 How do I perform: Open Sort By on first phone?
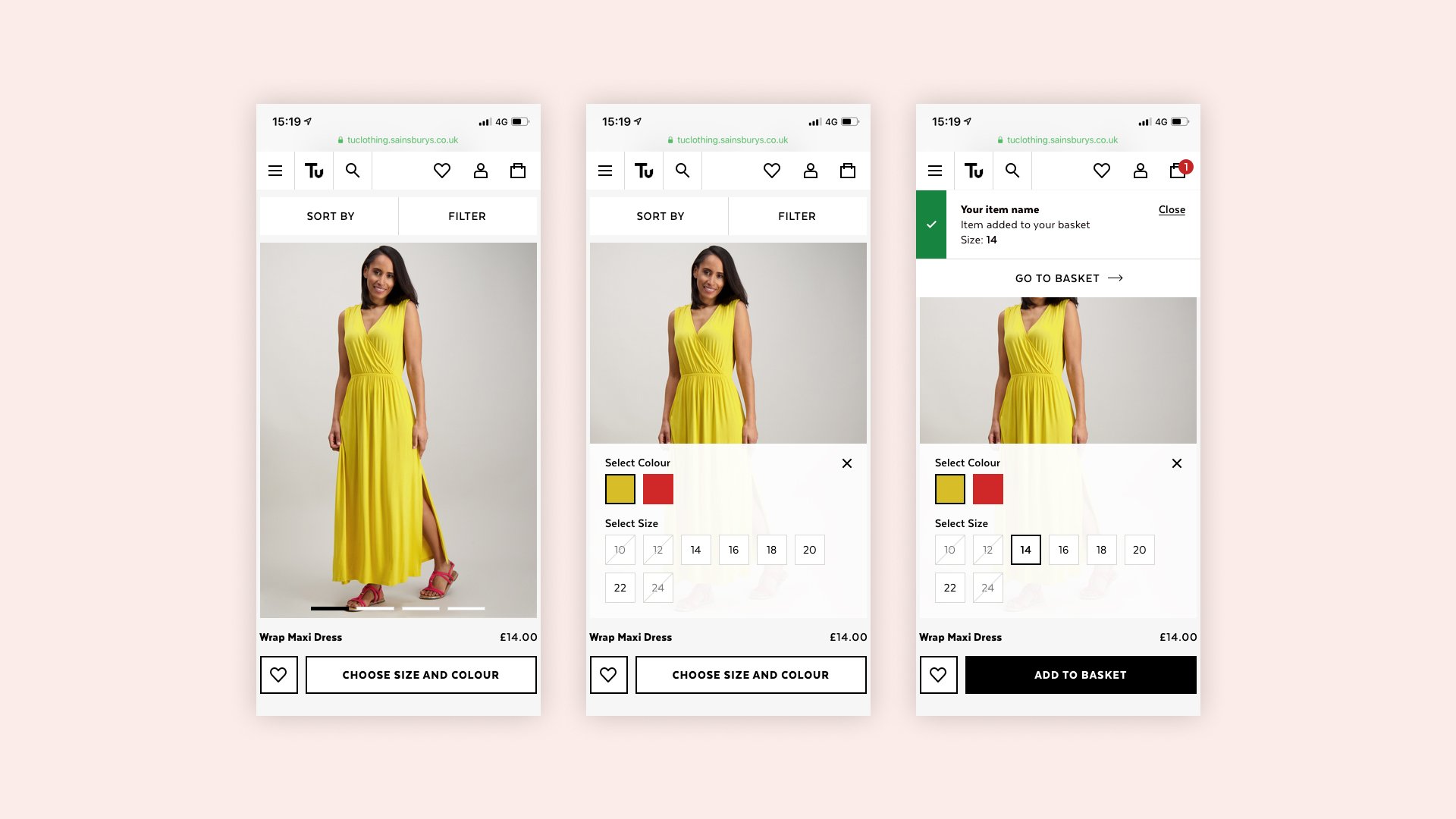click(330, 216)
